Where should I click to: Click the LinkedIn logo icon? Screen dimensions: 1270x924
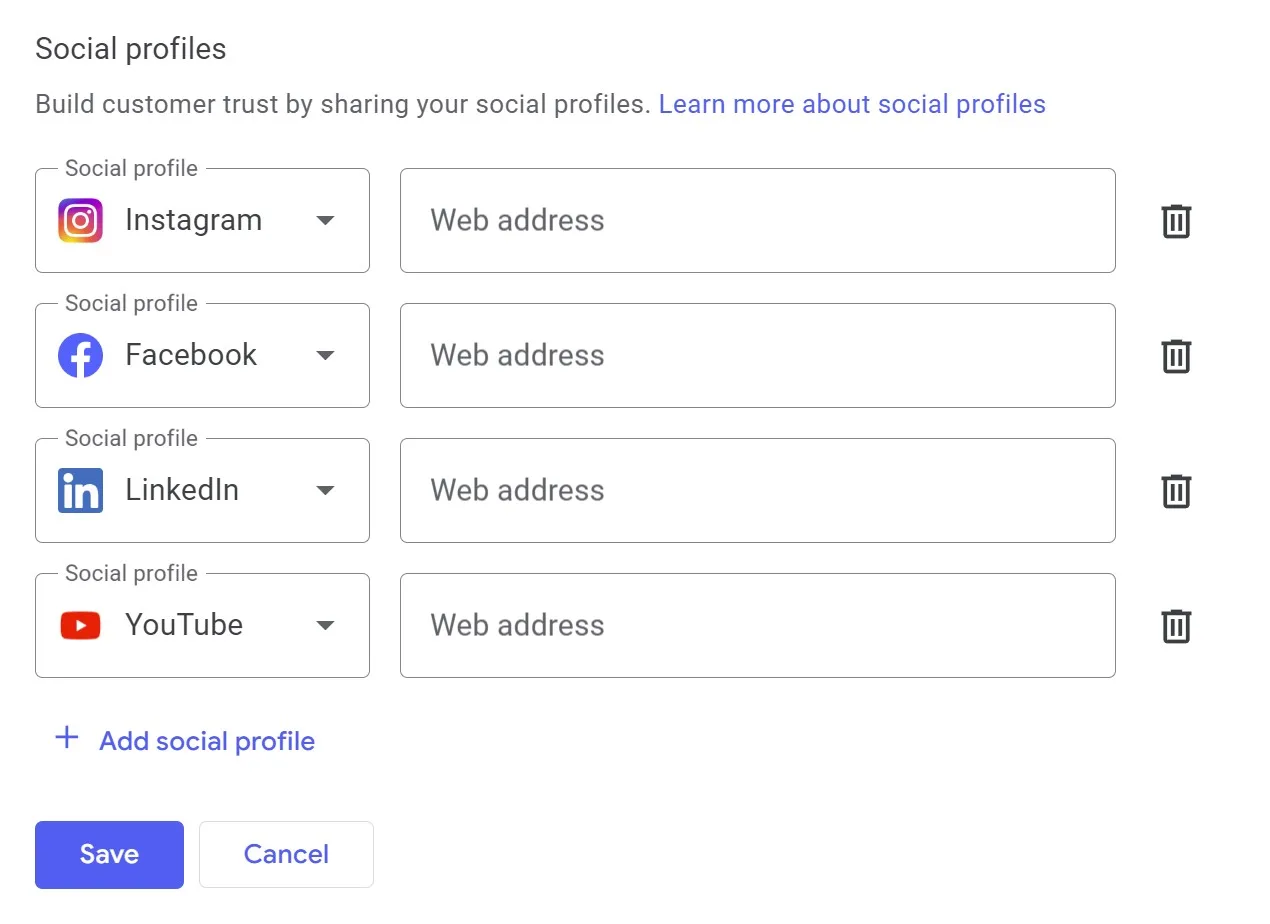click(80, 490)
